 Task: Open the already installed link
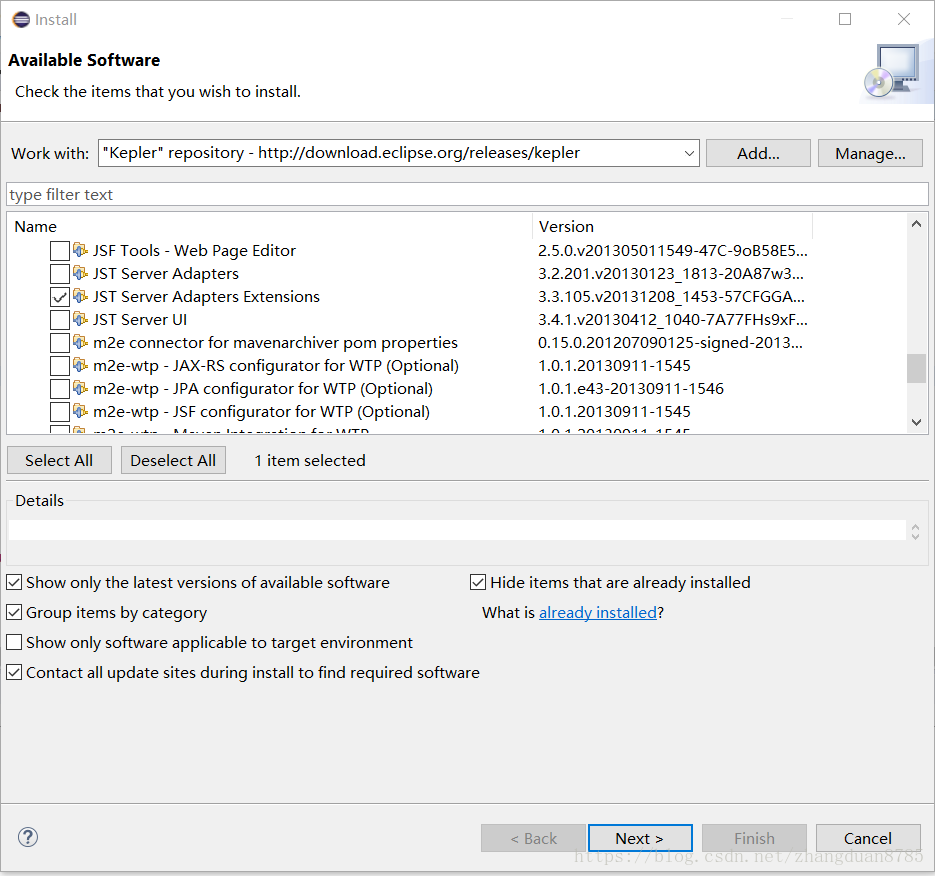pyautogui.click(x=597, y=612)
